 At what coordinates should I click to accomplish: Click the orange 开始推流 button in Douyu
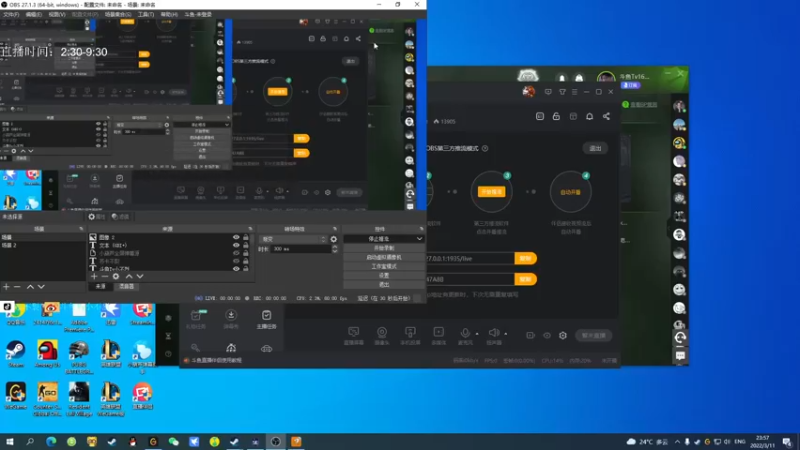point(491,192)
